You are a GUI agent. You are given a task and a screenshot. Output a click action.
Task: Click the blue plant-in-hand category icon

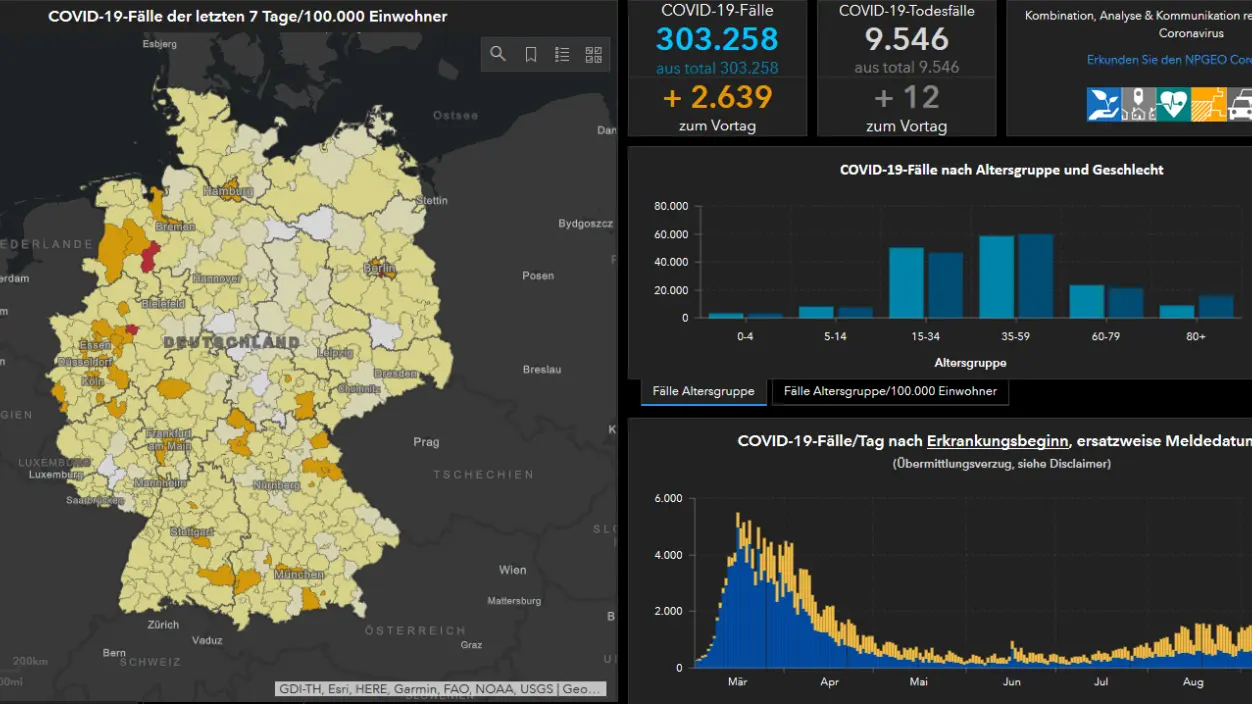click(1103, 104)
